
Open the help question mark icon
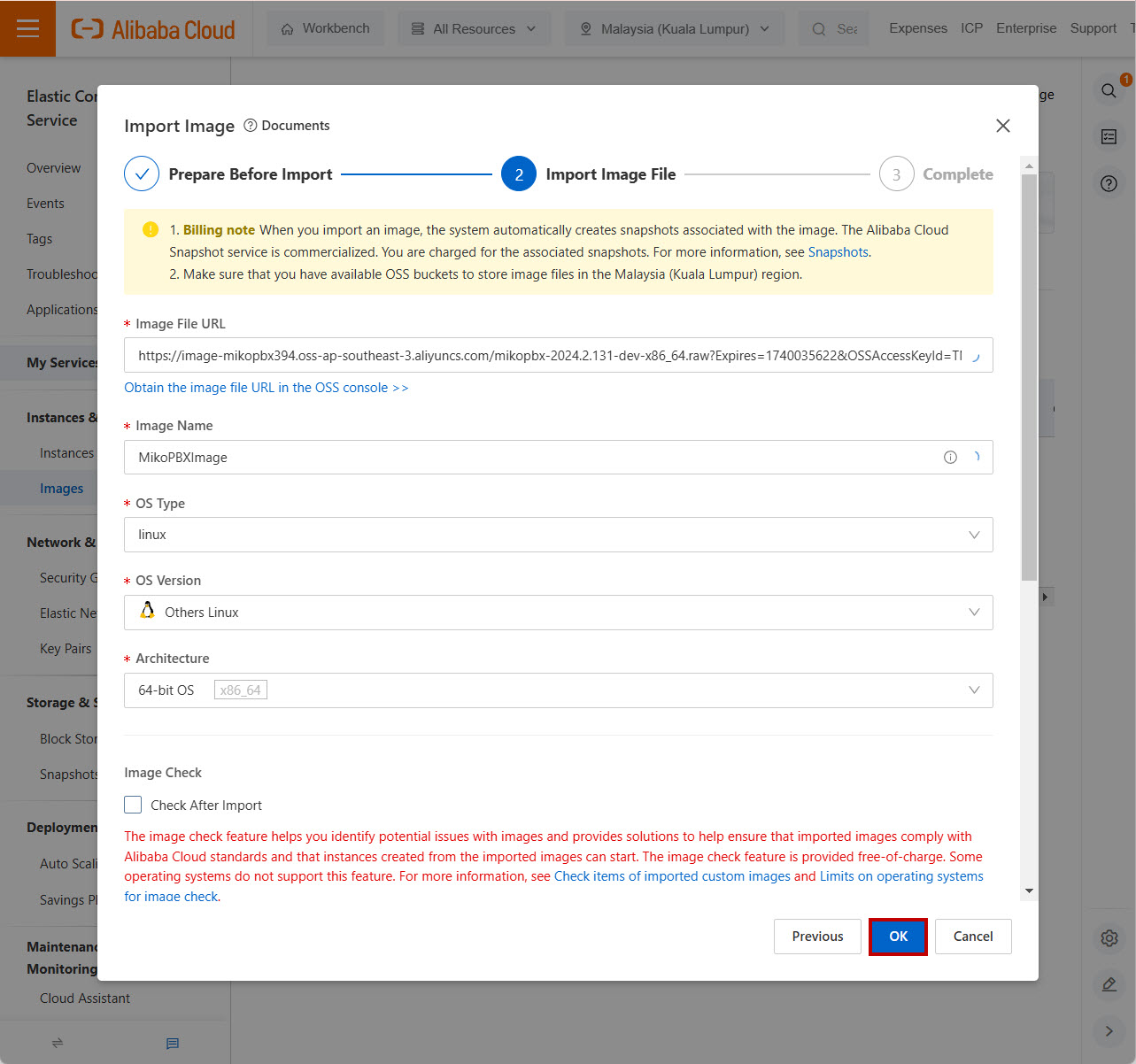pyautogui.click(x=1109, y=184)
